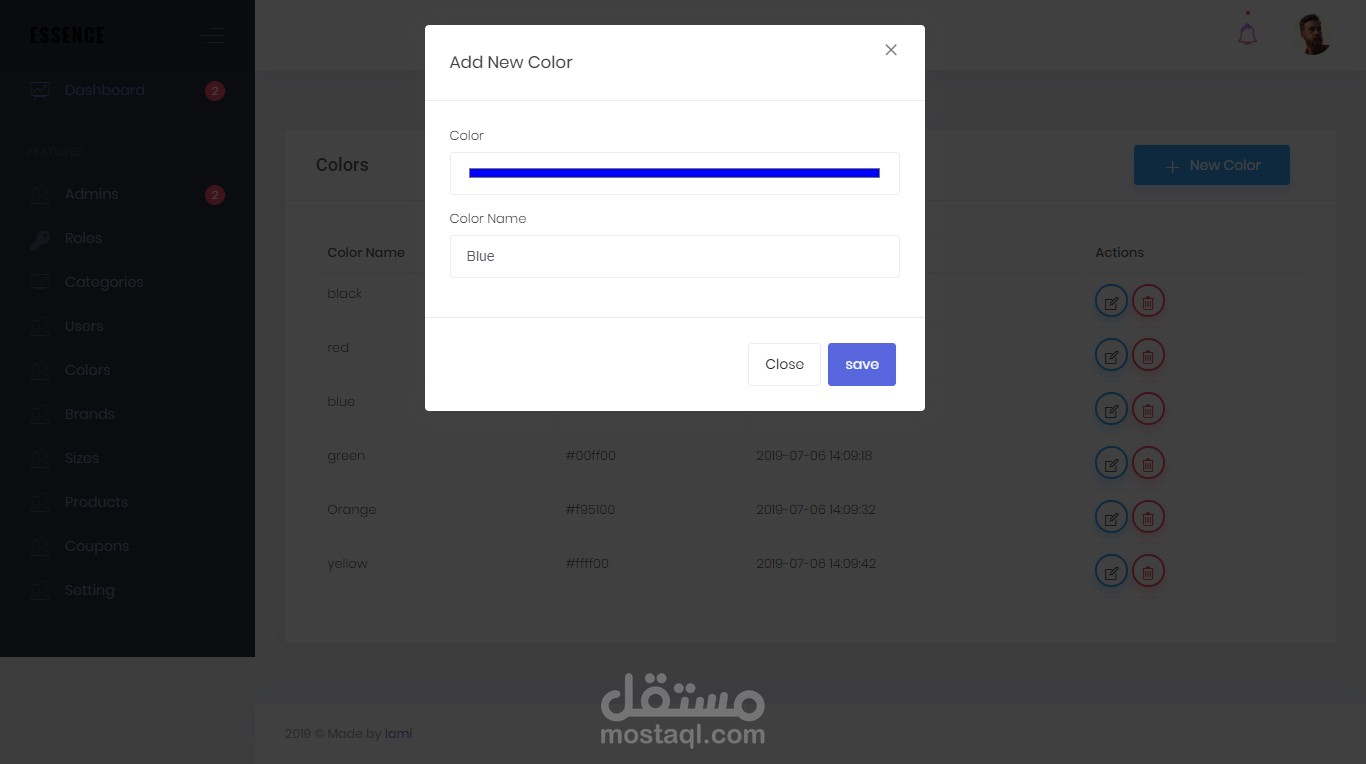Delete the yellow color row
1366x764 pixels.
(x=1148, y=571)
